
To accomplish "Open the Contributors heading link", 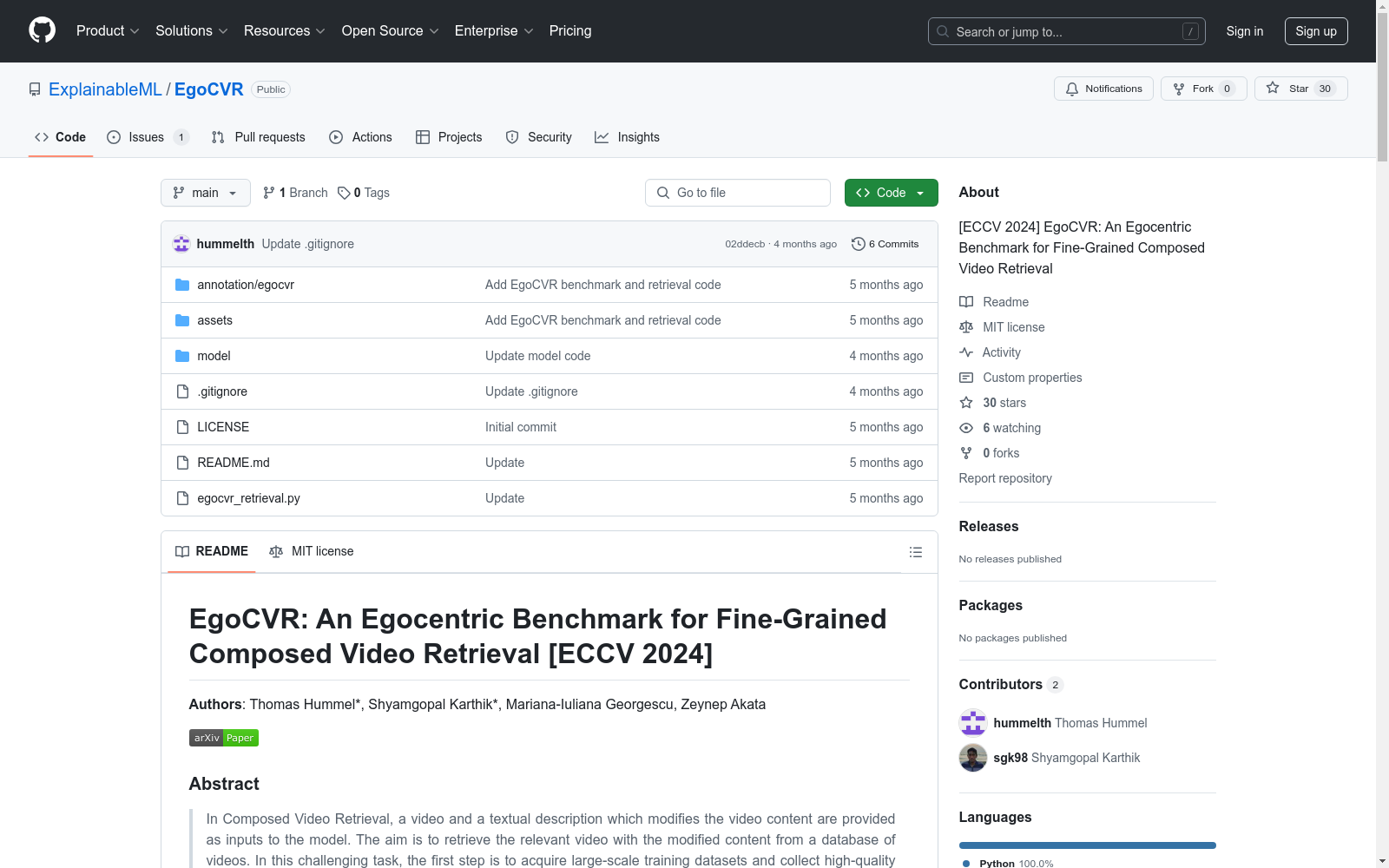I will [x=1010, y=684].
